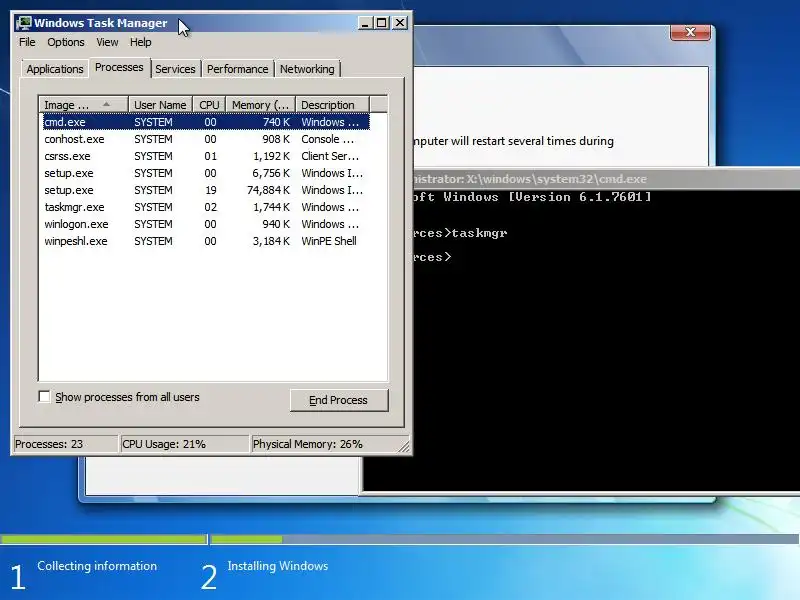Viewport: 800px width, 600px height.
Task: Sort by the Description column header
Action: (x=332, y=105)
